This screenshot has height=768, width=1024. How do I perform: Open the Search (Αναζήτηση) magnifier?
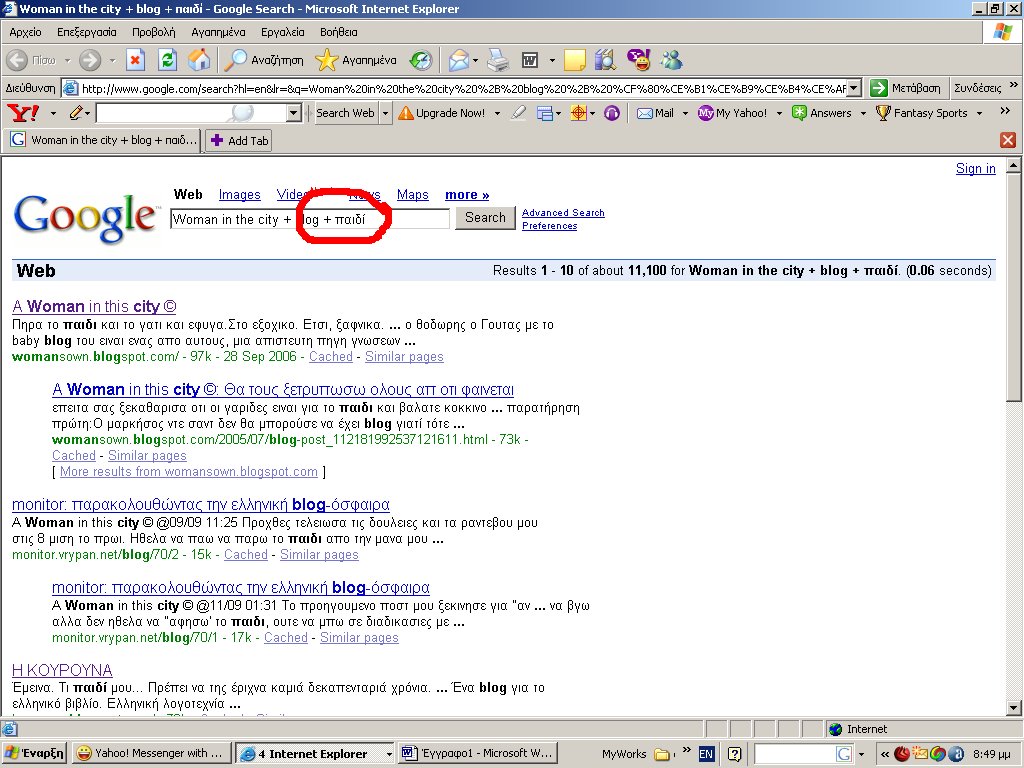point(264,61)
